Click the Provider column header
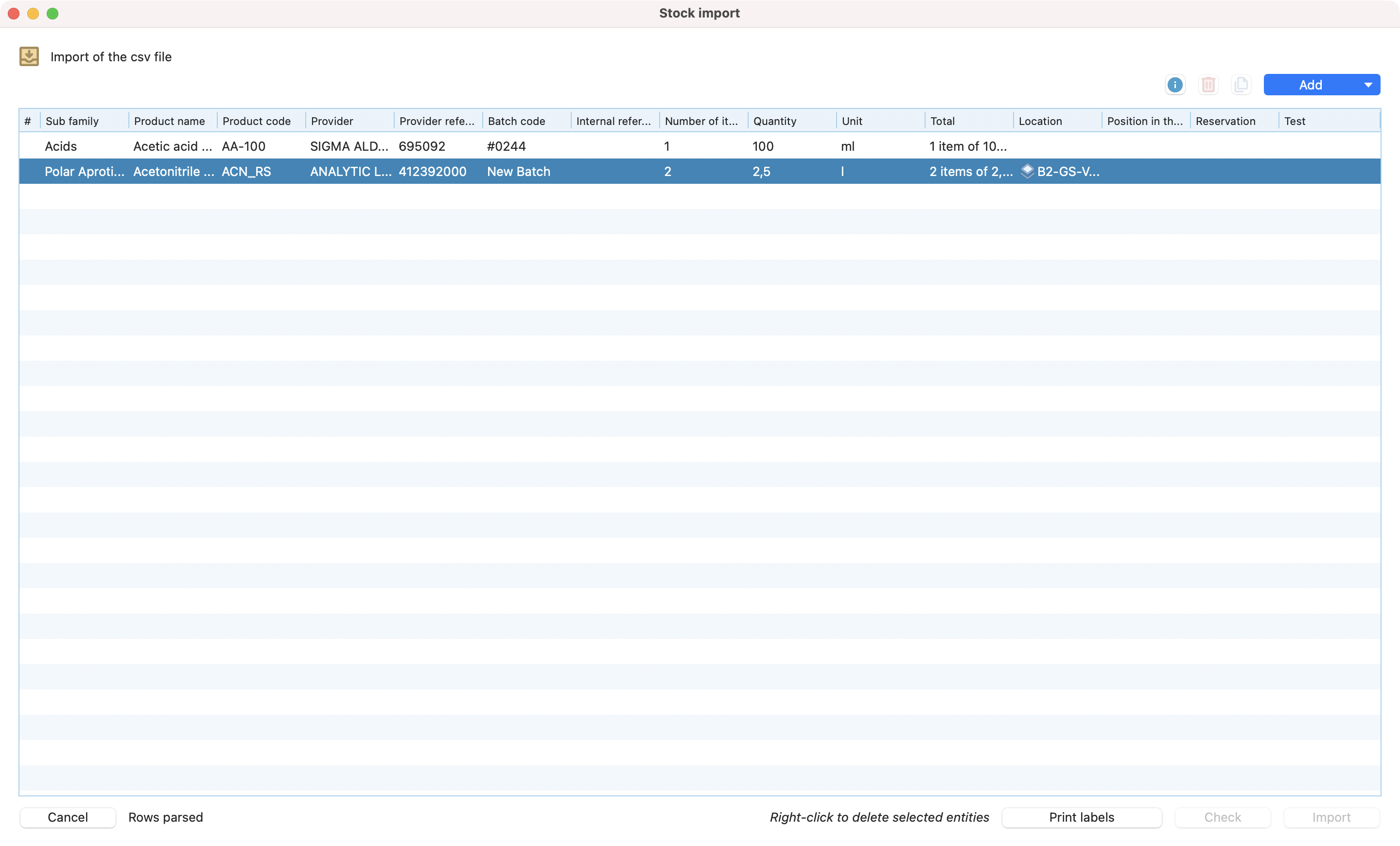Screen dimensions: 1400x846 [x=332, y=121]
